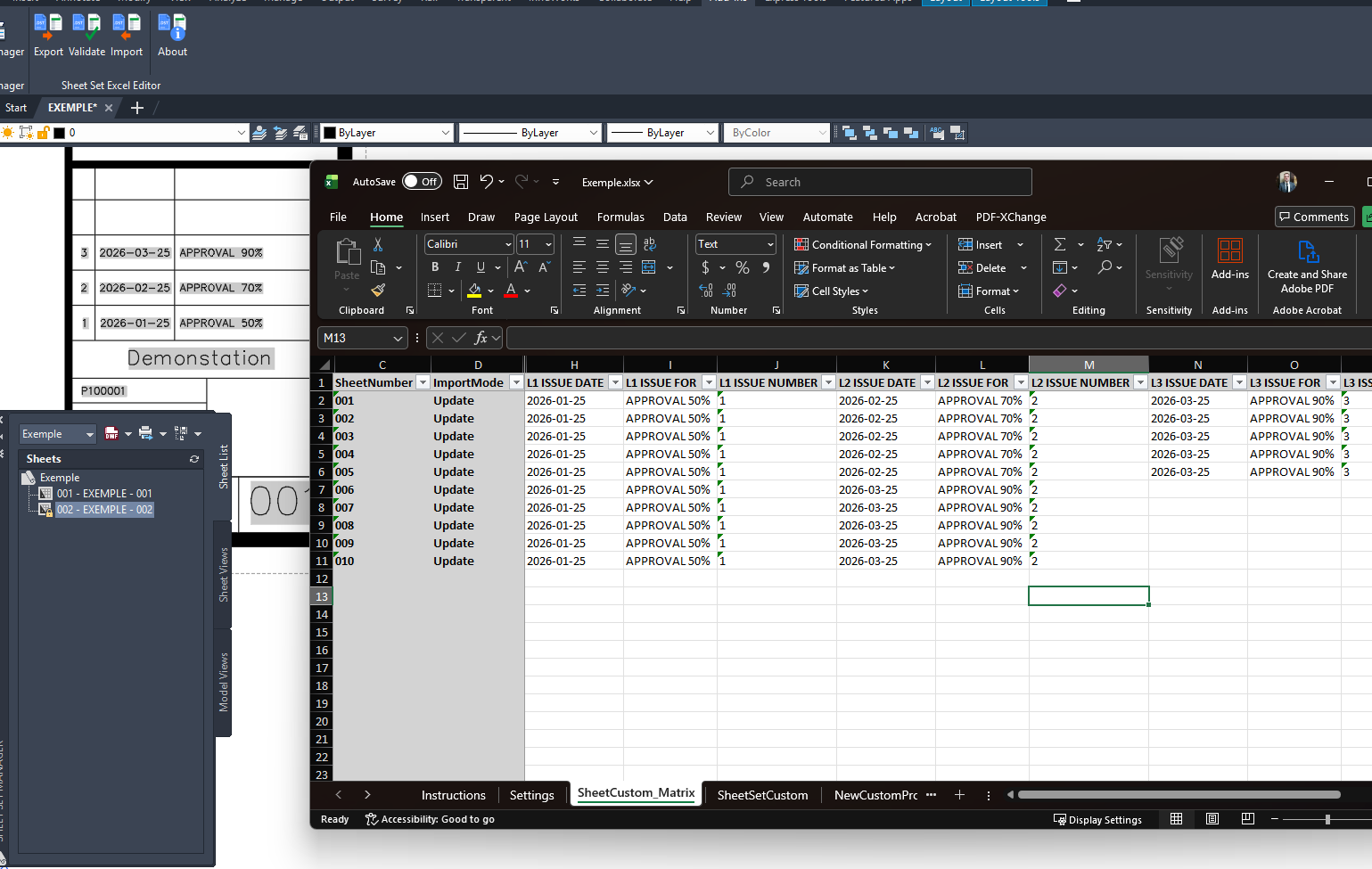Click the Normal view grid icon in status bar
The image size is (1372, 869).
1177,819
